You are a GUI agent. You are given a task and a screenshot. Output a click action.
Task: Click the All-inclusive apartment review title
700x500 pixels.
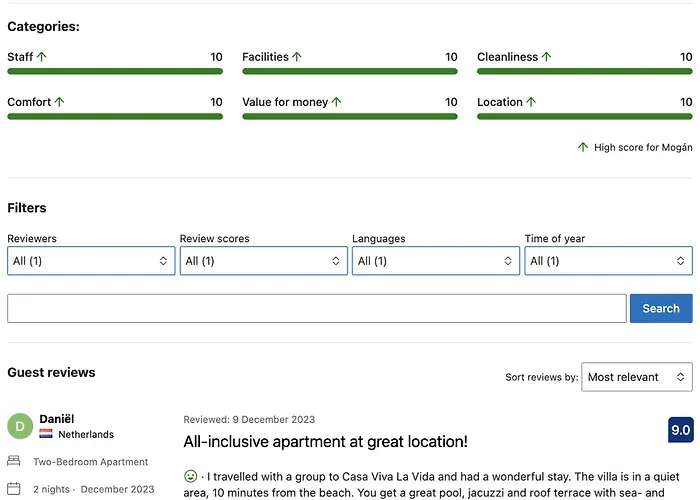click(325, 442)
